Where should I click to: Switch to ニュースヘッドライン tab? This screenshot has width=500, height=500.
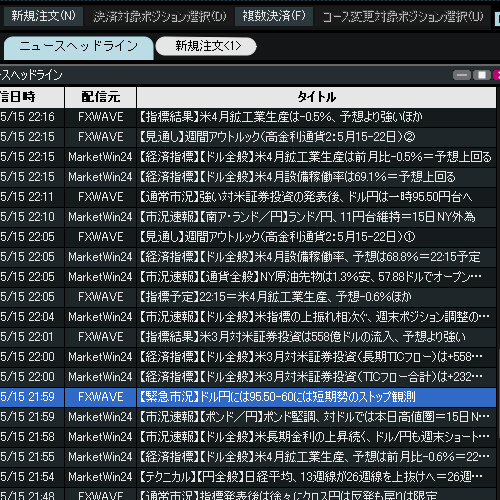point(79,47)
